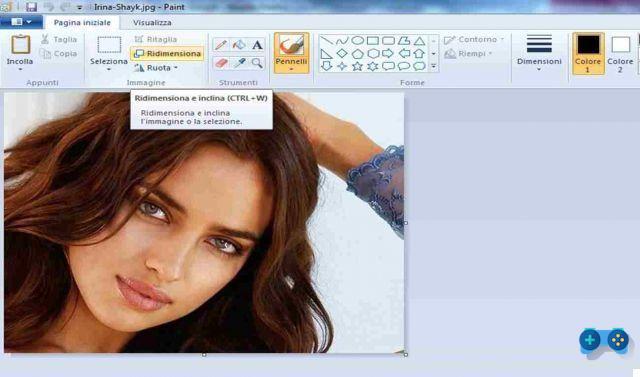Pick the Rectangle shape

pos(373,40)
